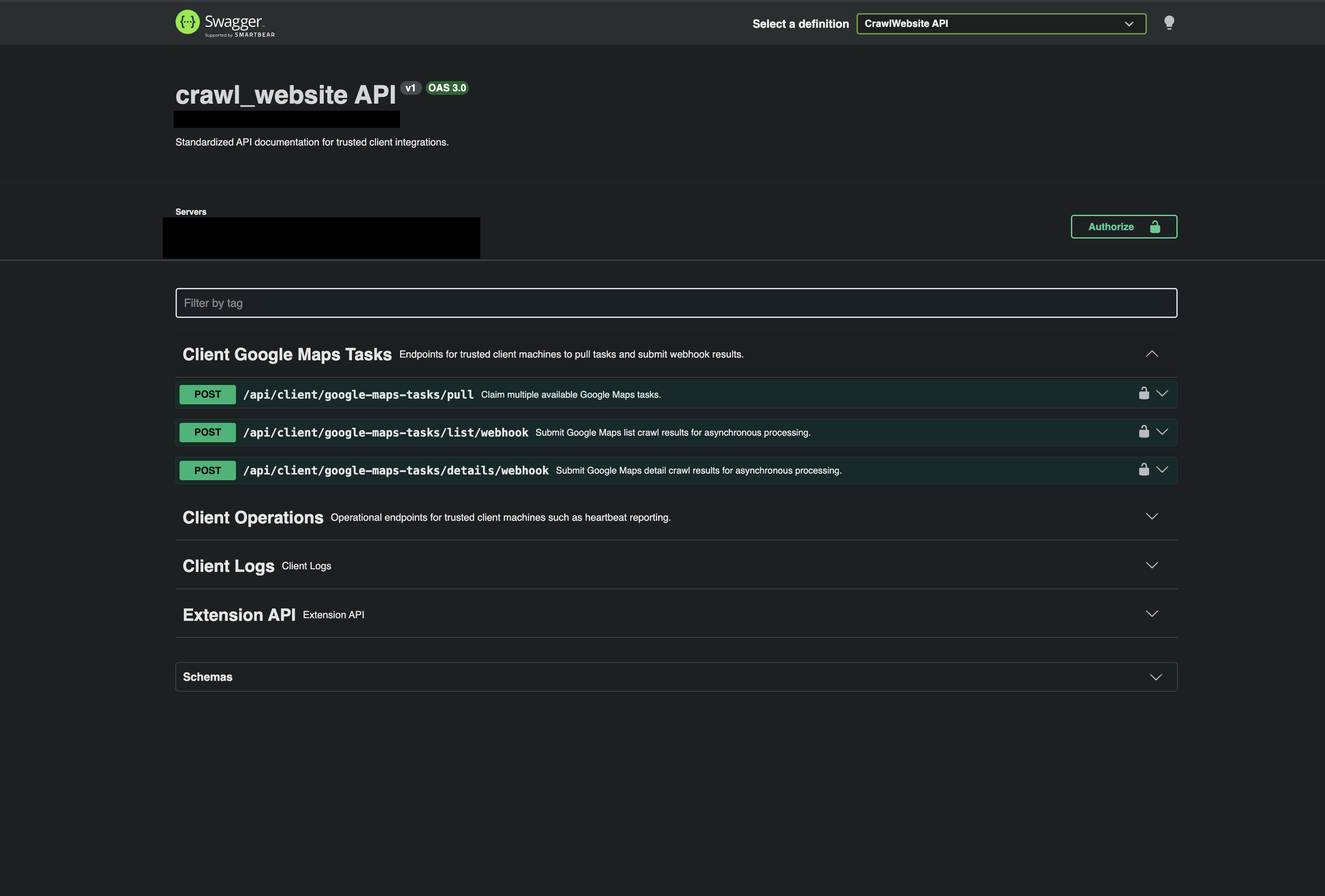Expand the list/webhook endpoint chevron
The height and width of the screenshot is (896, 1325).
1162,432
